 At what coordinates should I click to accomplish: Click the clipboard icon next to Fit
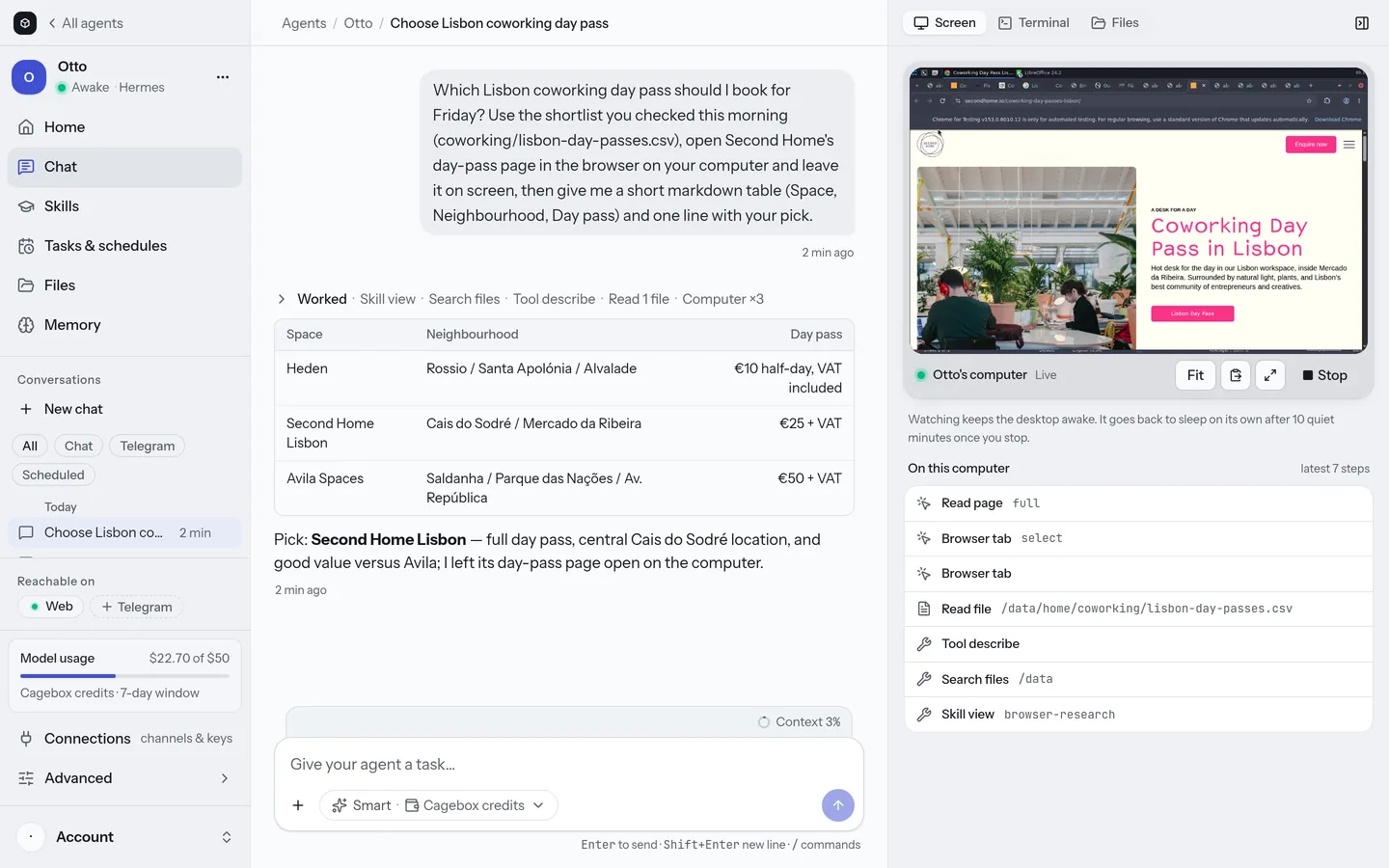coord(1236,375)
